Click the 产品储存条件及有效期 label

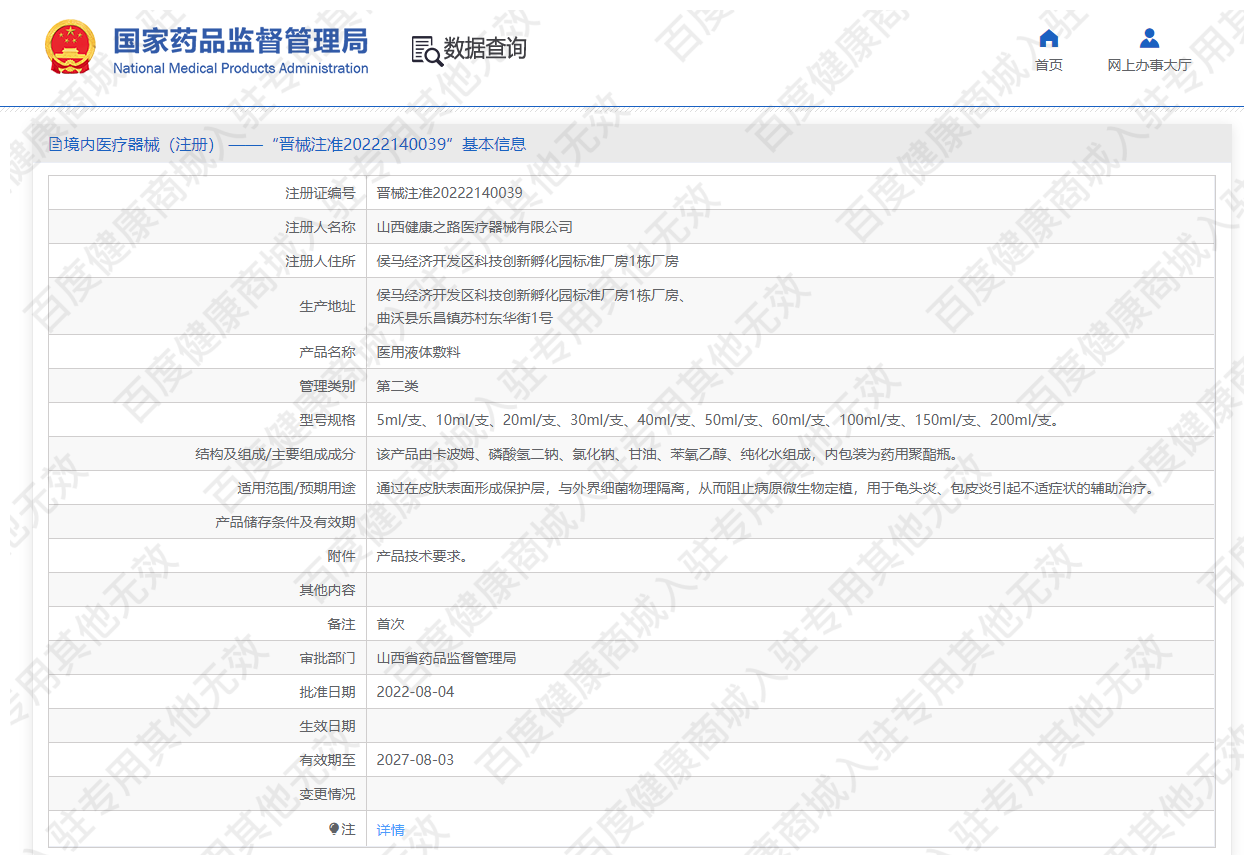coord(285,522)
